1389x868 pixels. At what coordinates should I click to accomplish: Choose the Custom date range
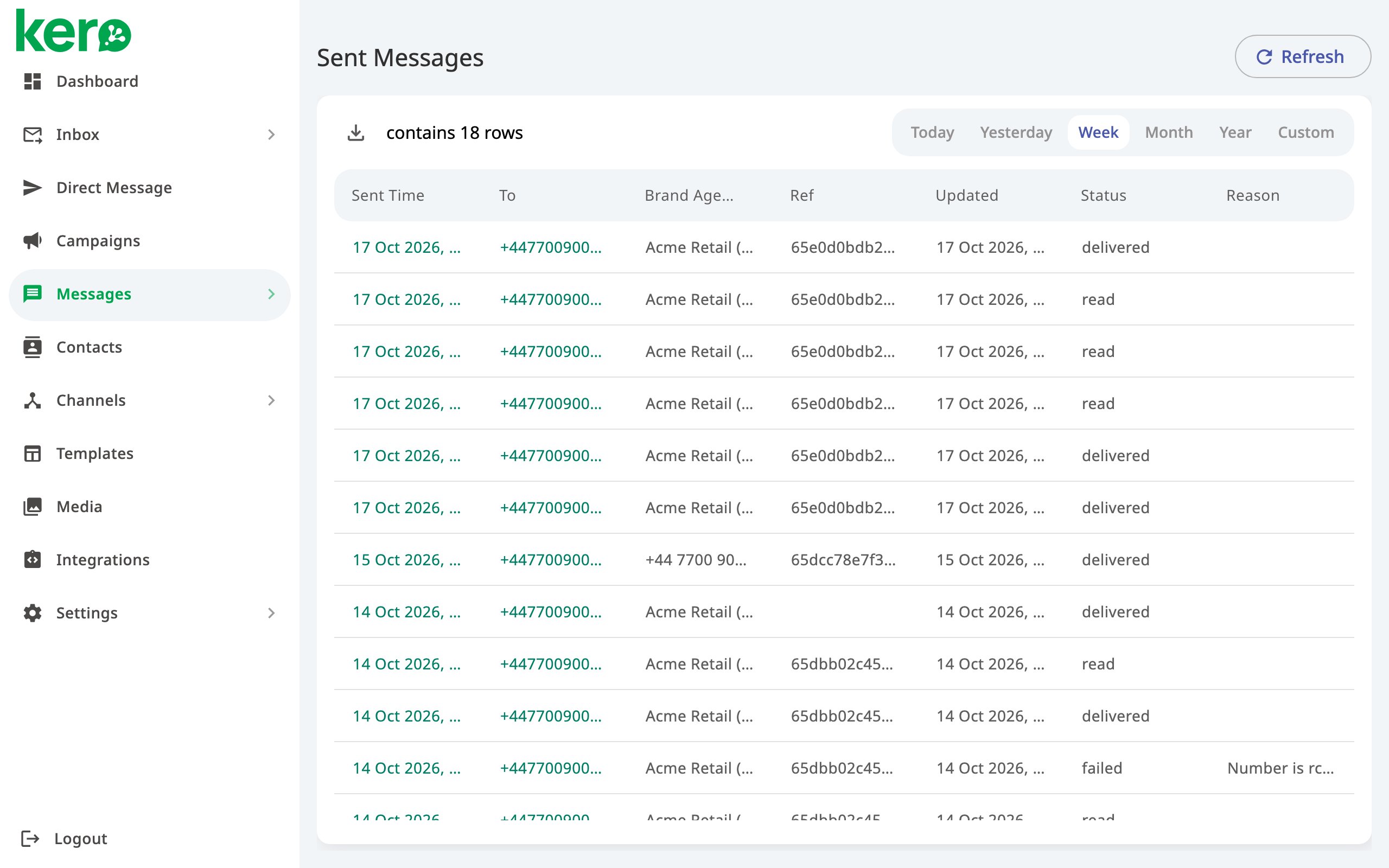(1306, 132)
